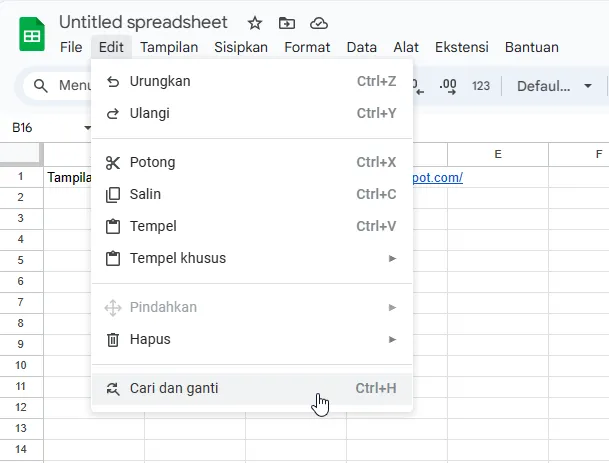The height and width of the screenshot is (463, 609).
Task: Click the cloud save status icon
Action: click(x=319, y=23)
